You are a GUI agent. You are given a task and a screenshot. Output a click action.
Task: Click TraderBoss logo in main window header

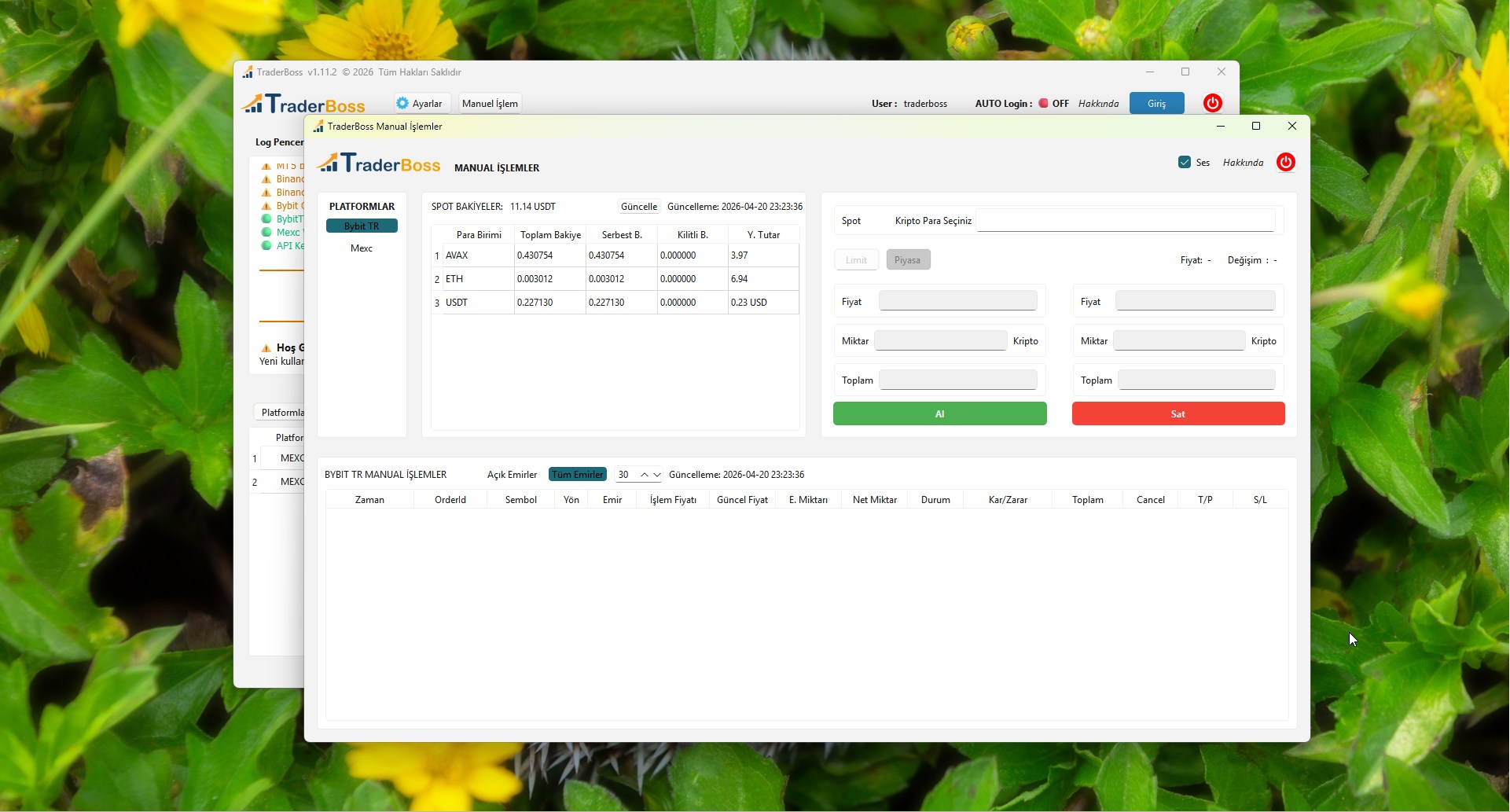[303, 104]
